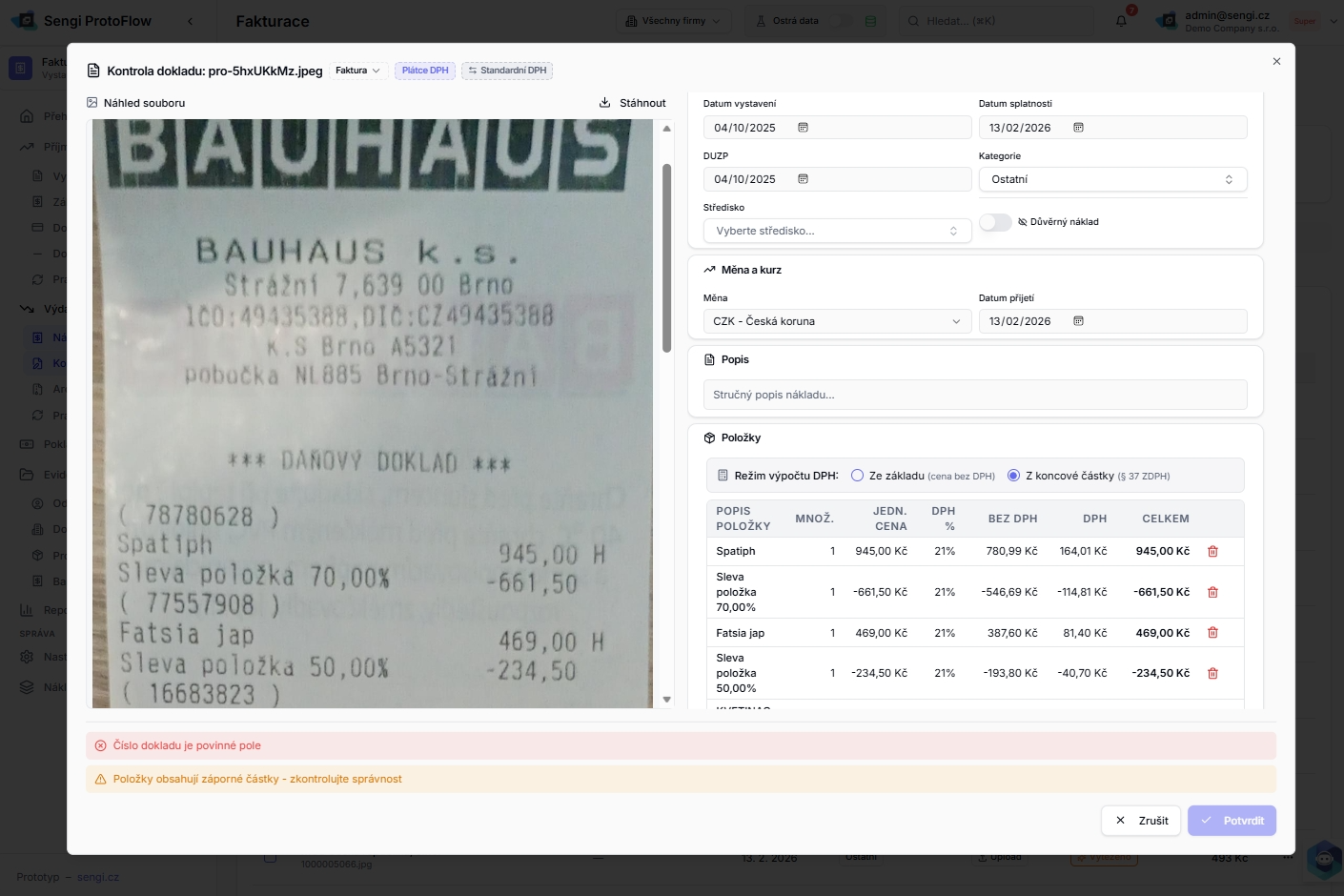1344x896 pixels.
Task: Select Ze základu VAT calculation mode
Action: pyautogui.click(x=857, y=476)
